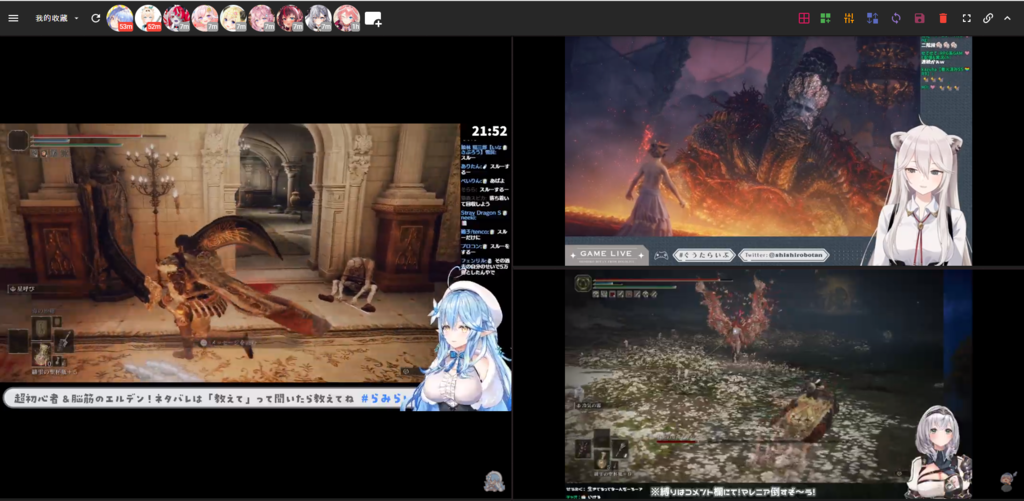Copy the share link for this layout
The width and height of the screenshot is (1024, 501).
click(x=988, y=18)
